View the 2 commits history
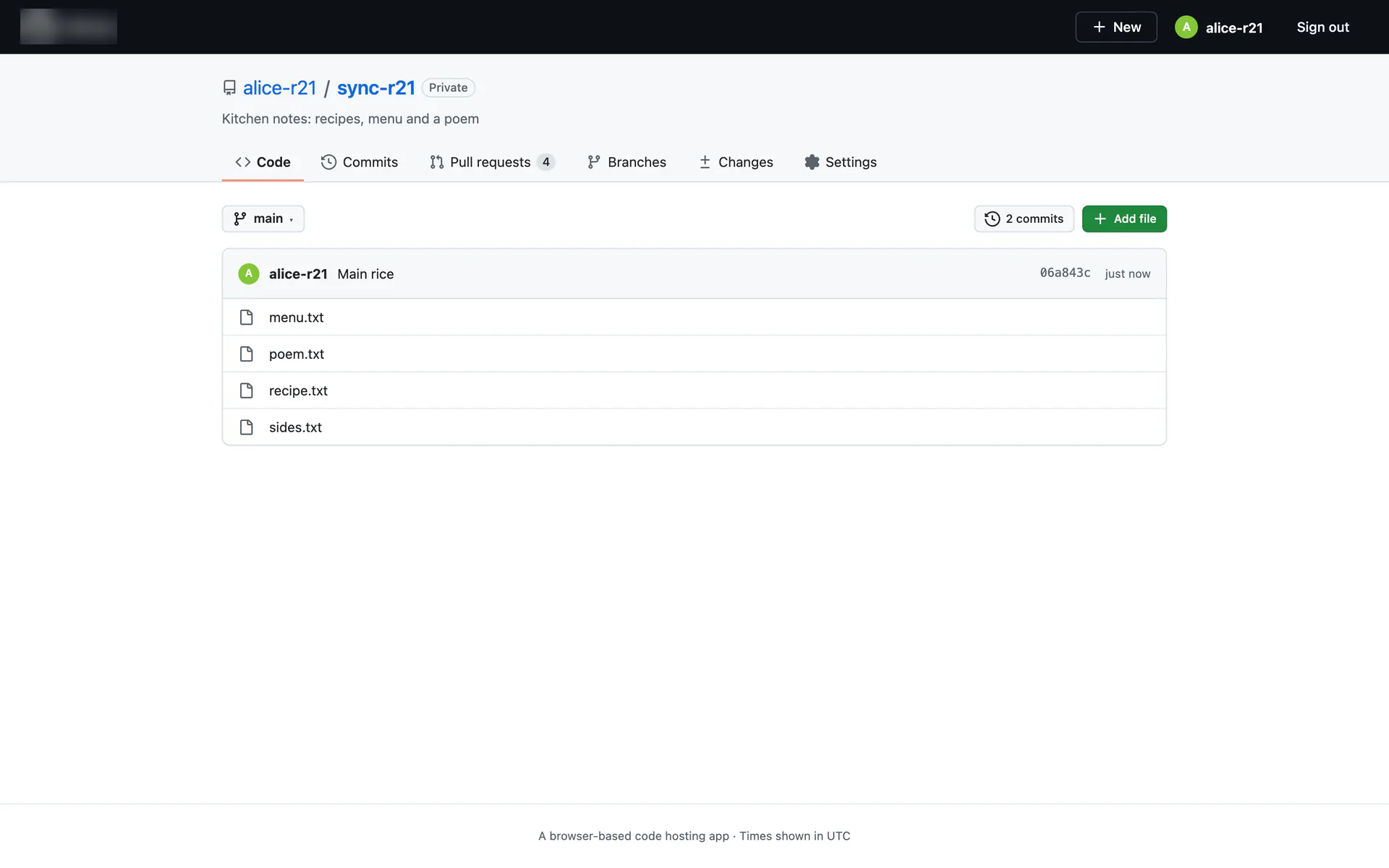 click(1024, 219)
